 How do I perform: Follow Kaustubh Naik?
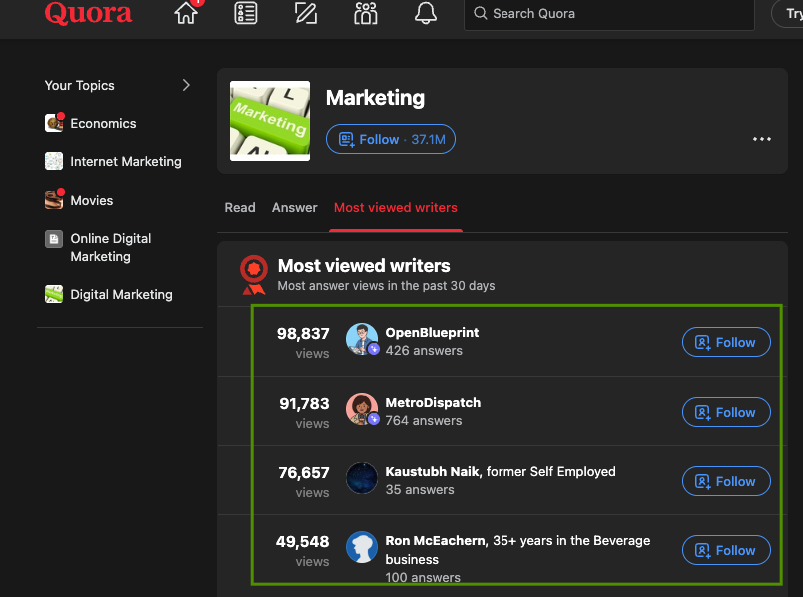point(726,481)
